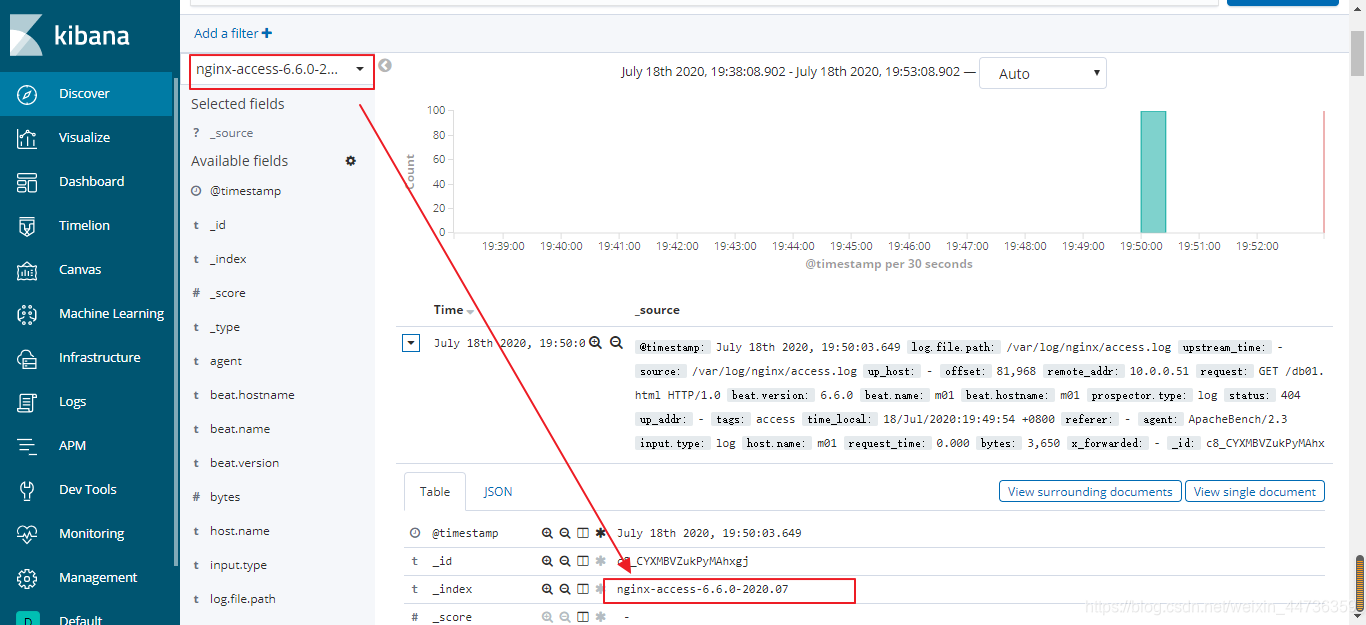This screenshot has height=625, width=1366.
Task: Sort by the Time column header
Action: (x=454, y=310)
